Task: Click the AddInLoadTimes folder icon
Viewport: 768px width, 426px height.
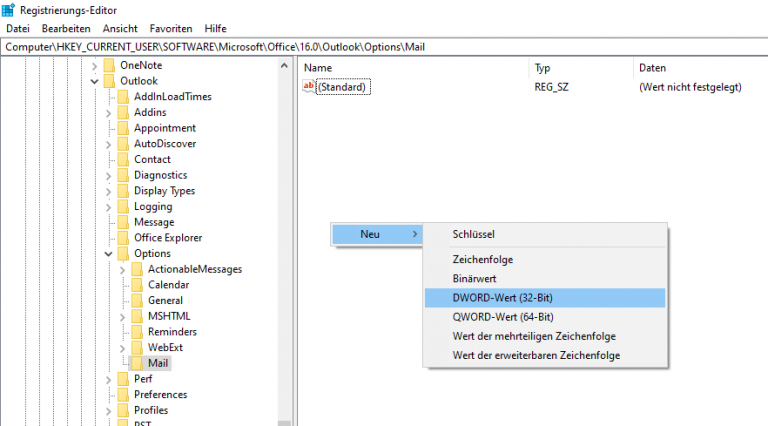Action: (x=123, y=97)
